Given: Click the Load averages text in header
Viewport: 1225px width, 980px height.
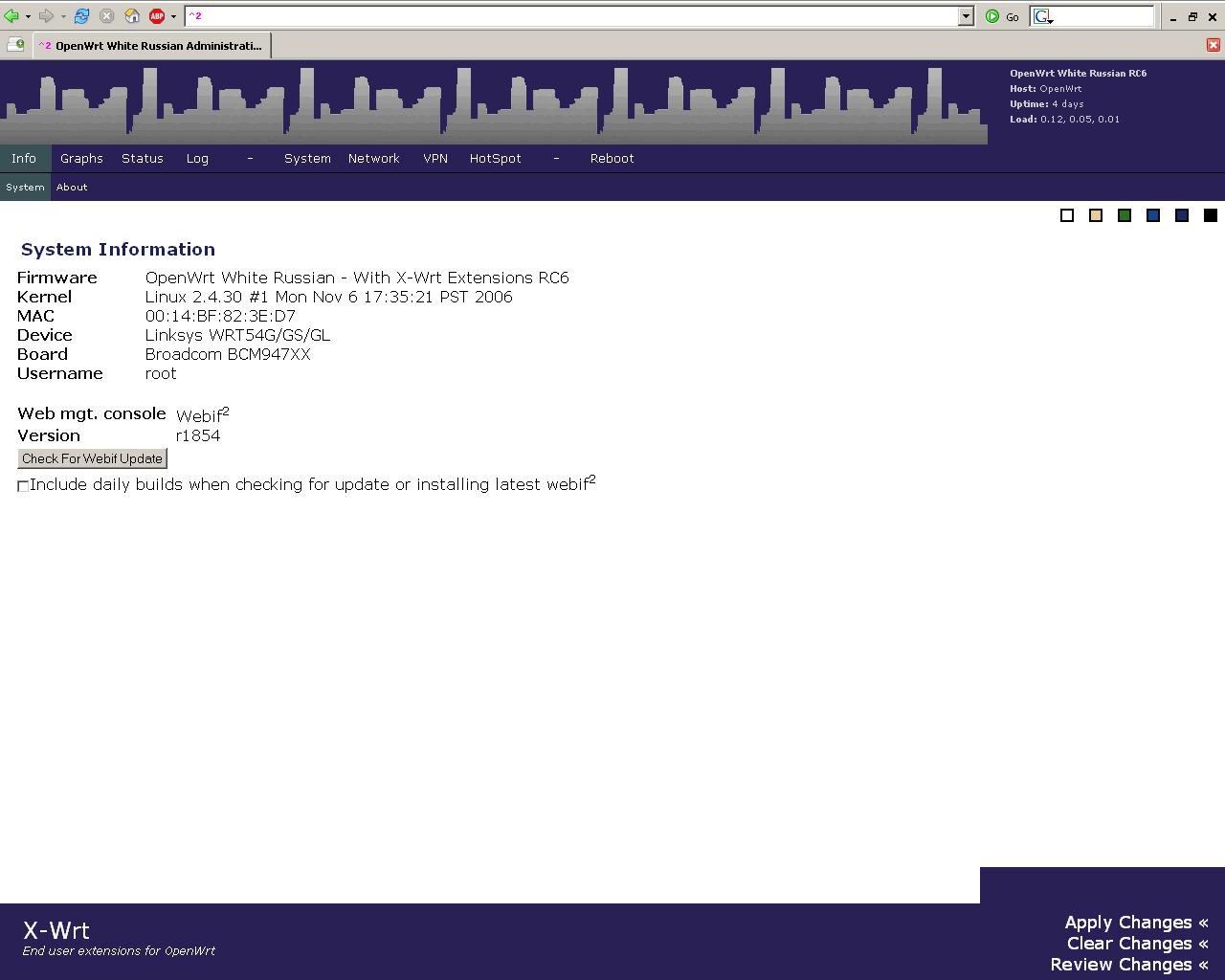Looking at the screenshot, I should coord(1064,120).
